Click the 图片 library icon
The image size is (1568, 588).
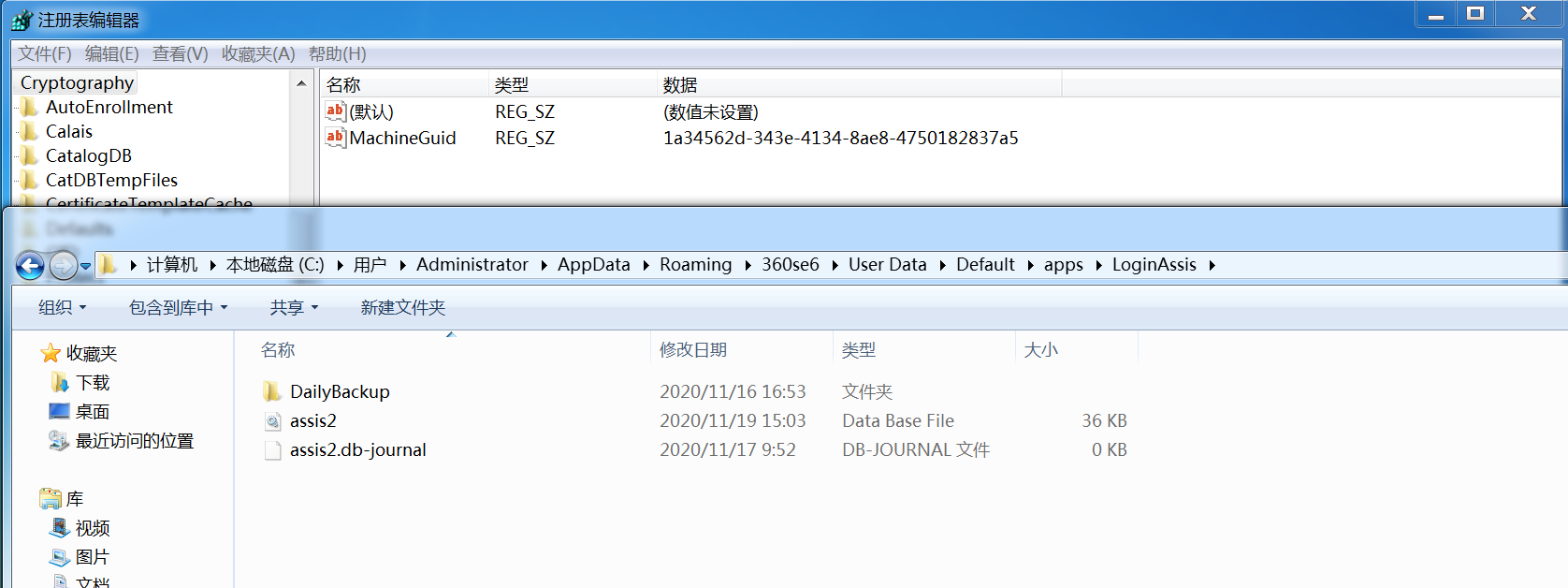tap(60, 557)
